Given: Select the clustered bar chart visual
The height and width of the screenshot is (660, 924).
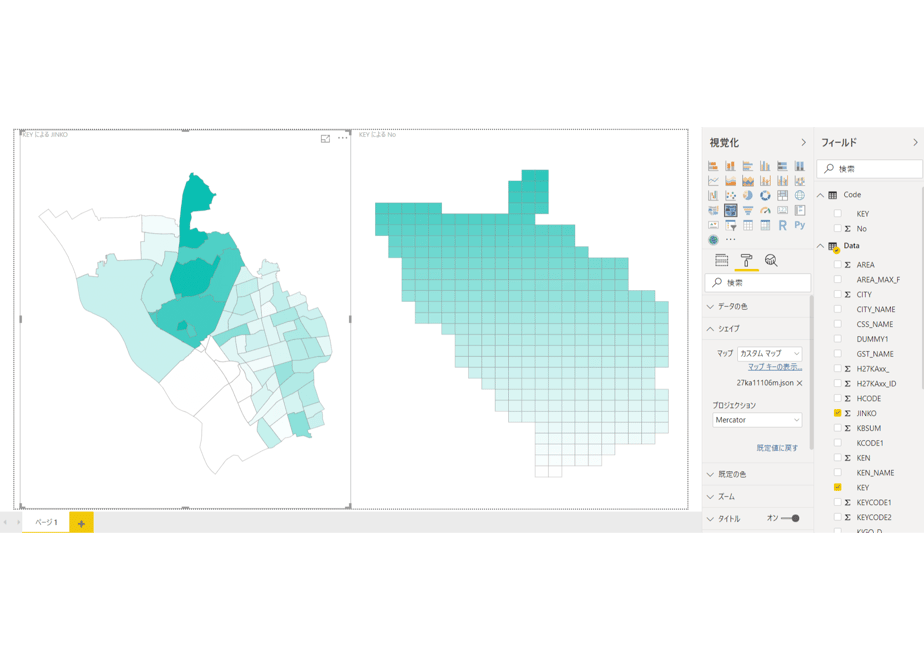Looking at the screenshot, I should point(748,166).
